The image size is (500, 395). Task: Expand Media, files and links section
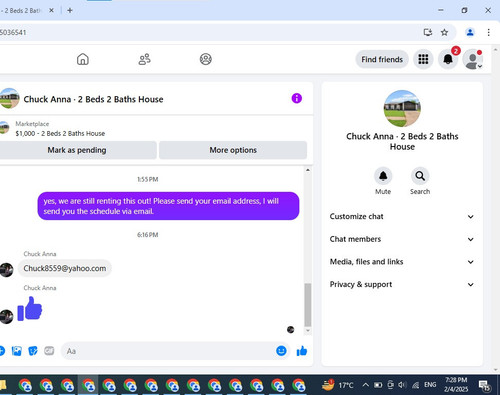coord(402,262)
